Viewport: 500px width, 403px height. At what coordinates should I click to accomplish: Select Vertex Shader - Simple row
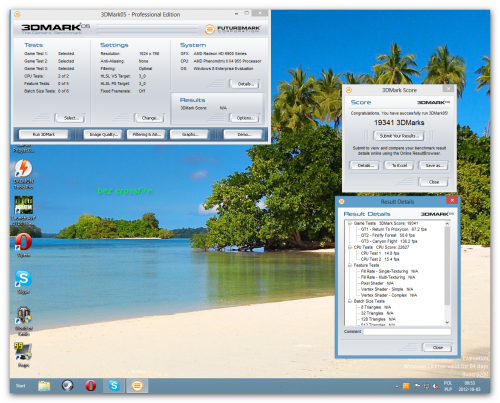pos(387,289)
